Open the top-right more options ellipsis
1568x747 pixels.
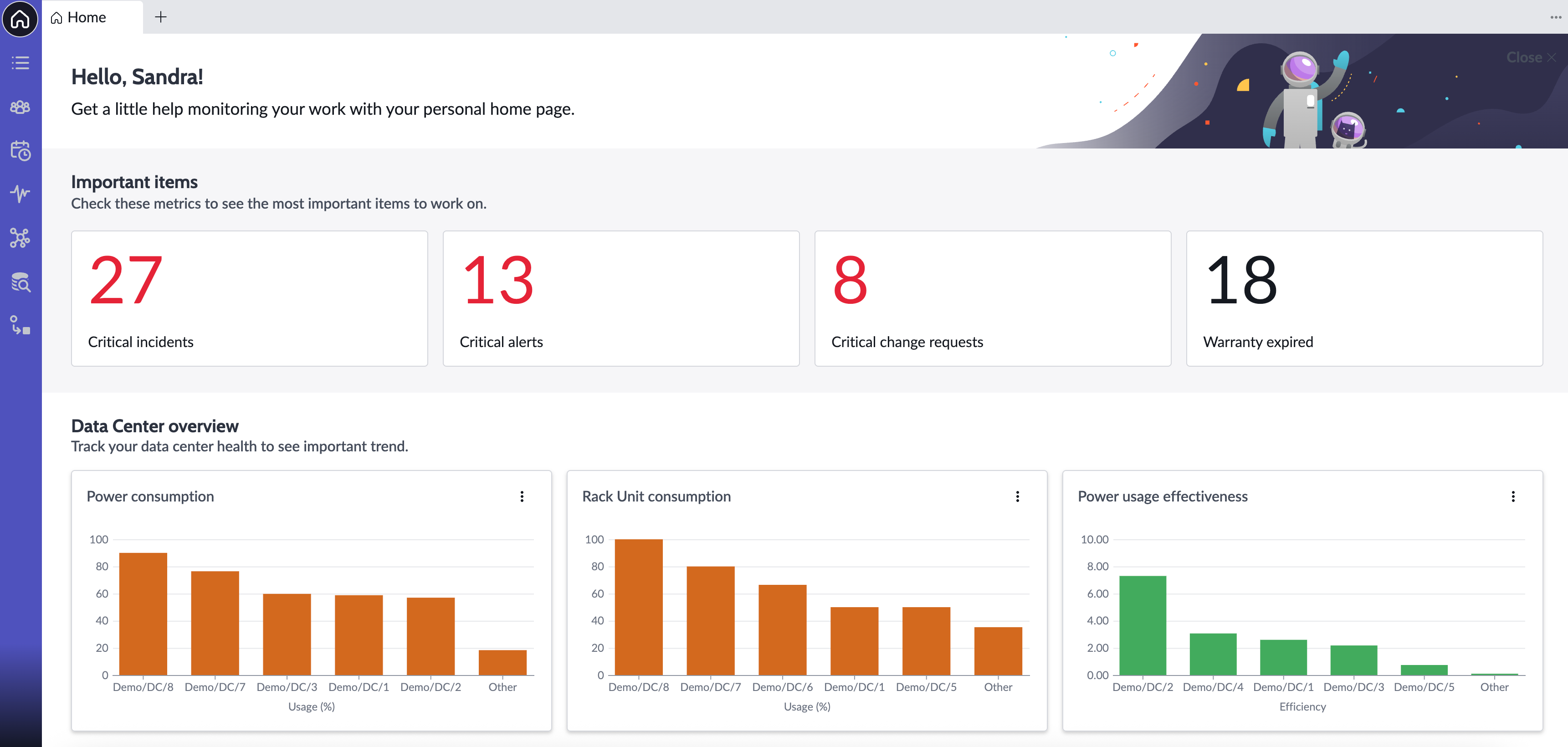click(1555, 17)
